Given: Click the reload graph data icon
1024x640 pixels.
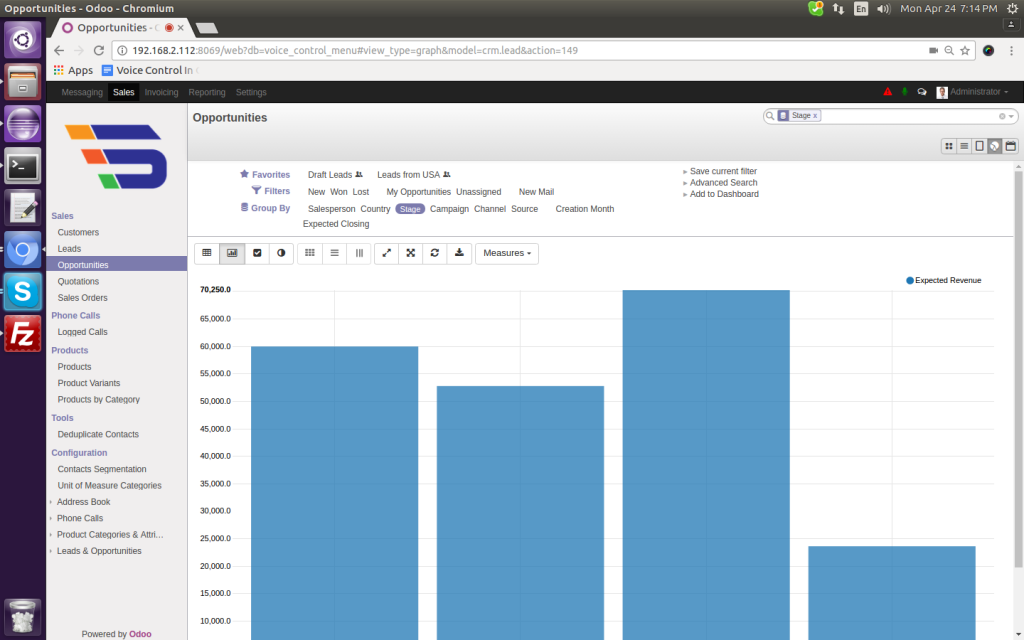Looking at the screenshot, I should click(x=435, y=253).
